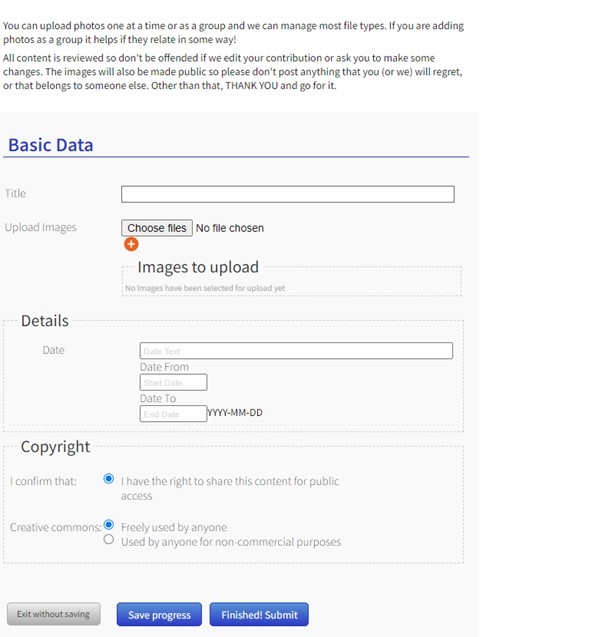602x637 pixels.
Task: Click the Exit without saving button
Action: pyautogui.click(x=53, y=614)
